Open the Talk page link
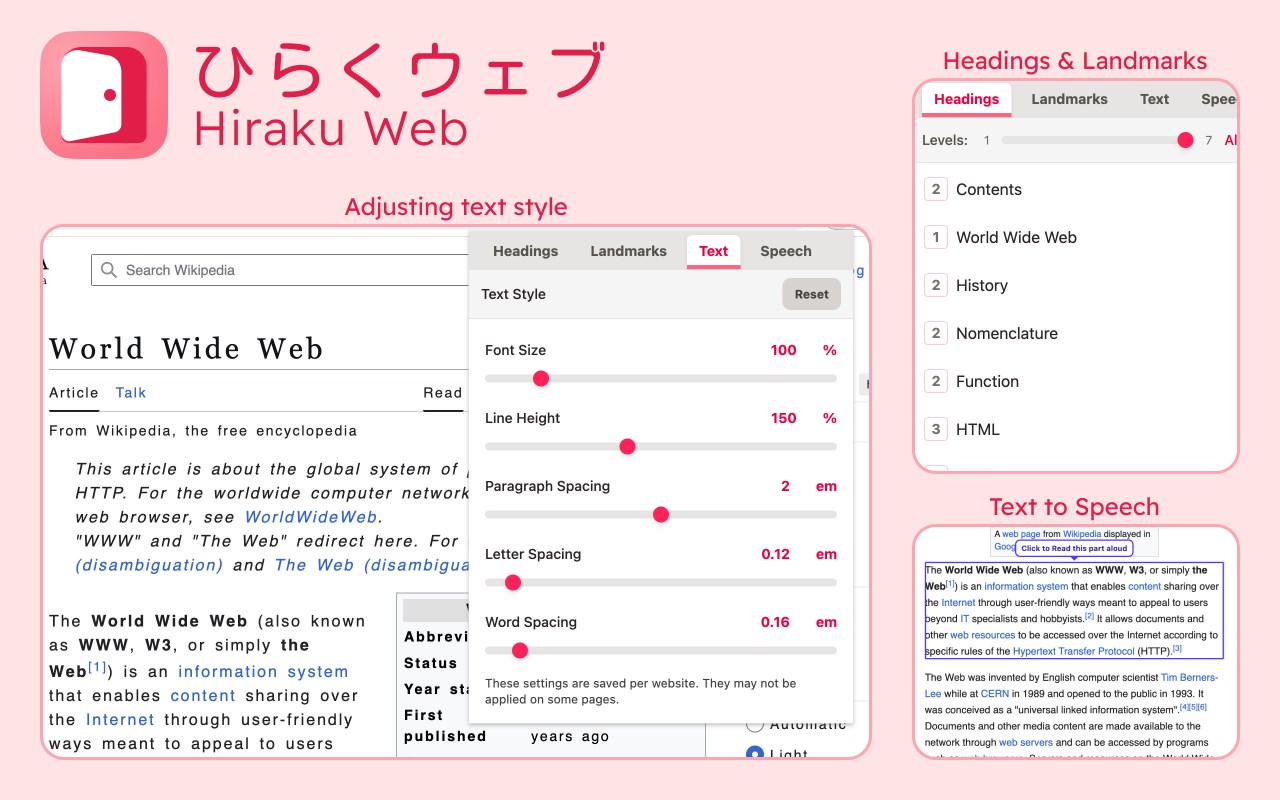Screen dimensions: 1280x800 click(131, 392)
